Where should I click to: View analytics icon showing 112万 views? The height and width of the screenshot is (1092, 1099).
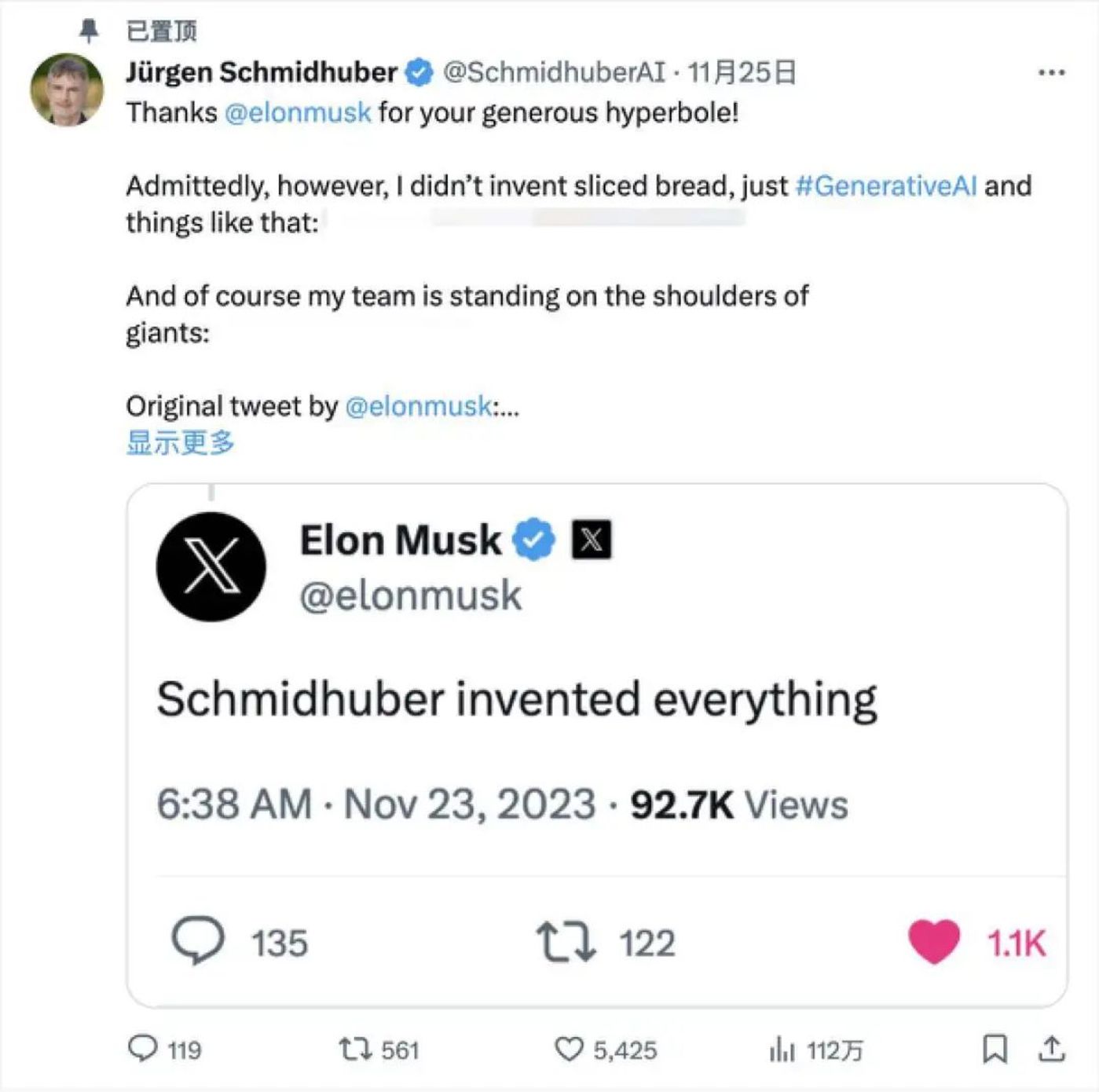pyautogui.click(x=782, y=1049)
